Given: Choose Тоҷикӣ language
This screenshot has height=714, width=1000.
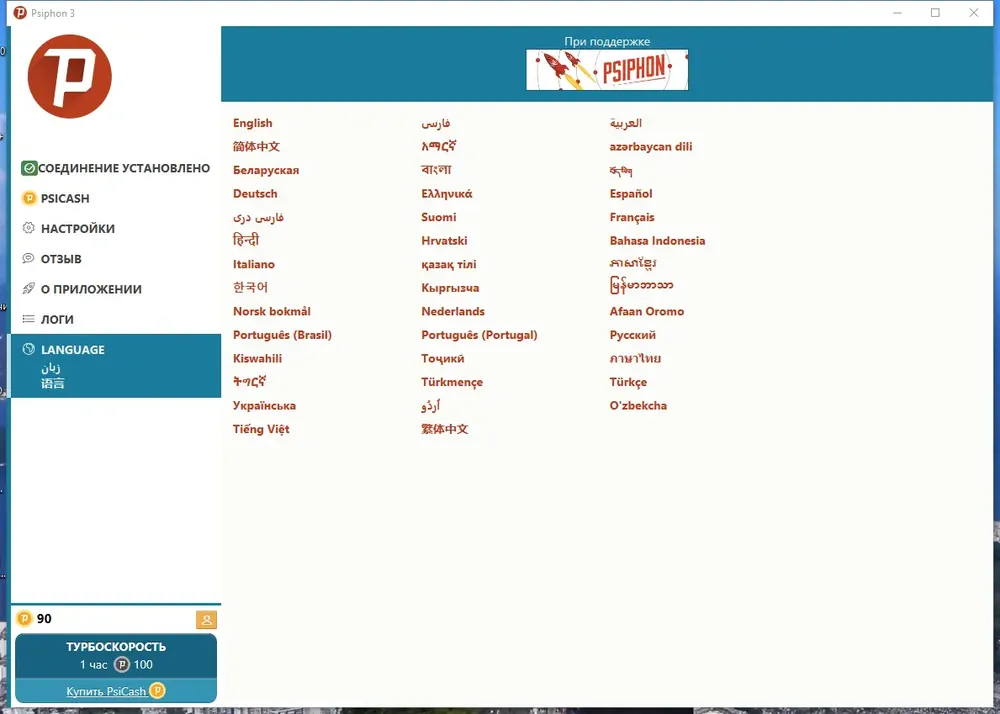Looking at the screenshot, I should [x=443, y=359].
